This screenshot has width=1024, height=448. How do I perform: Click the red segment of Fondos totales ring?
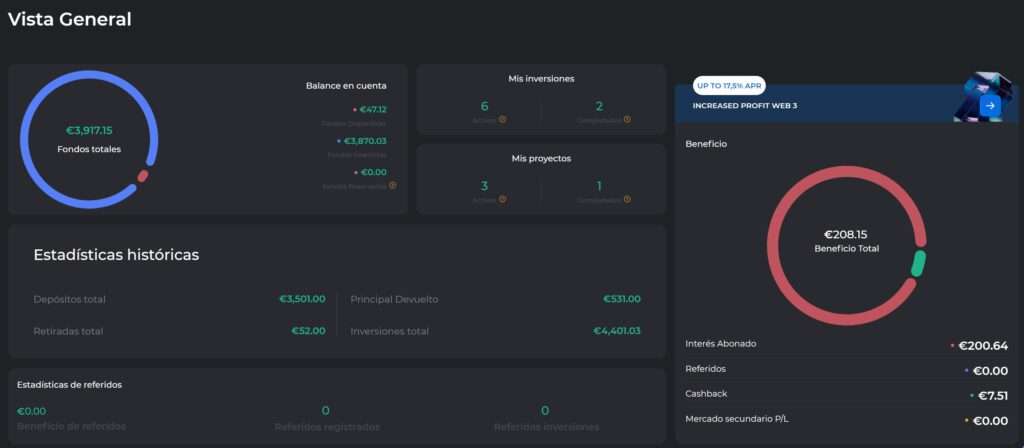coord(142,176)
